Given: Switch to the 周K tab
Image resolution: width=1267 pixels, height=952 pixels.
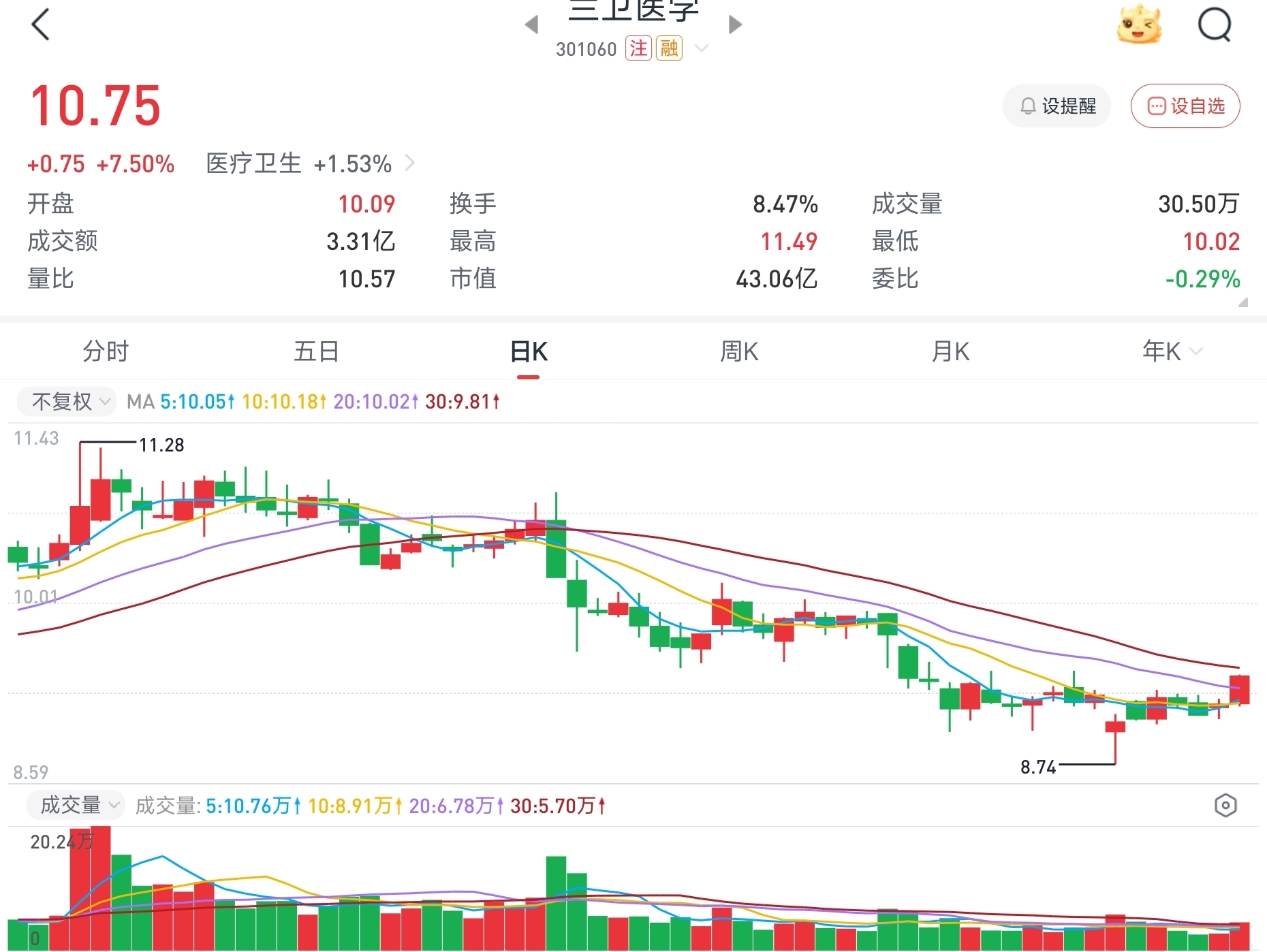Looking at the screenshot, I should 740,351.
